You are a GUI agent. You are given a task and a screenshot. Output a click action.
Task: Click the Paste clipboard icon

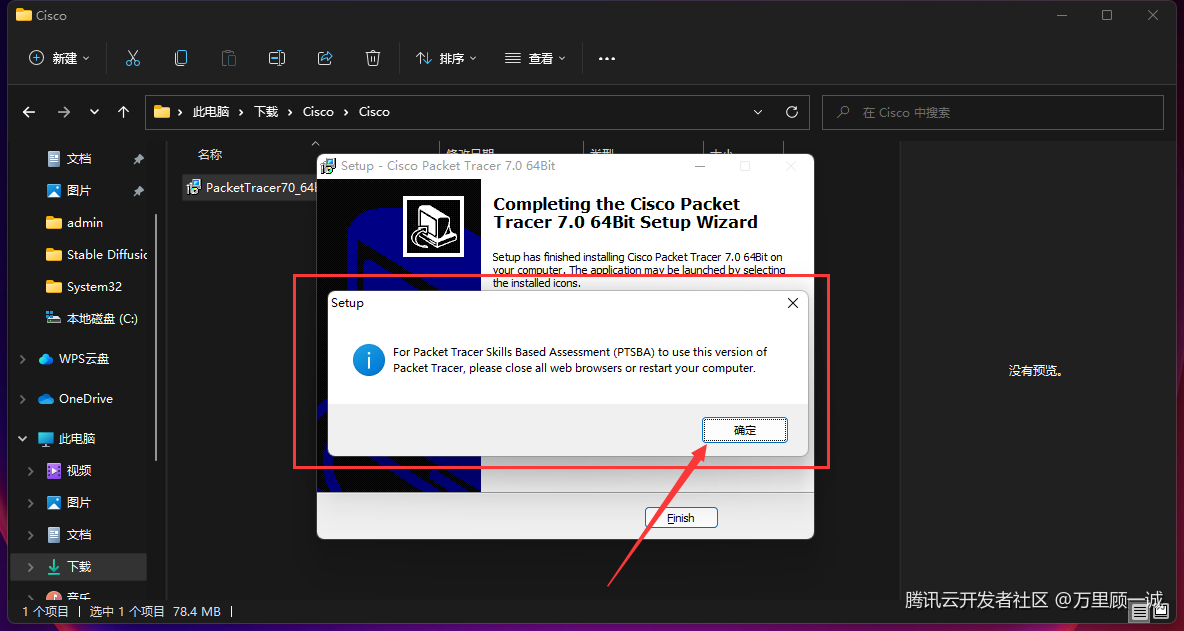[x=228, y=58]
